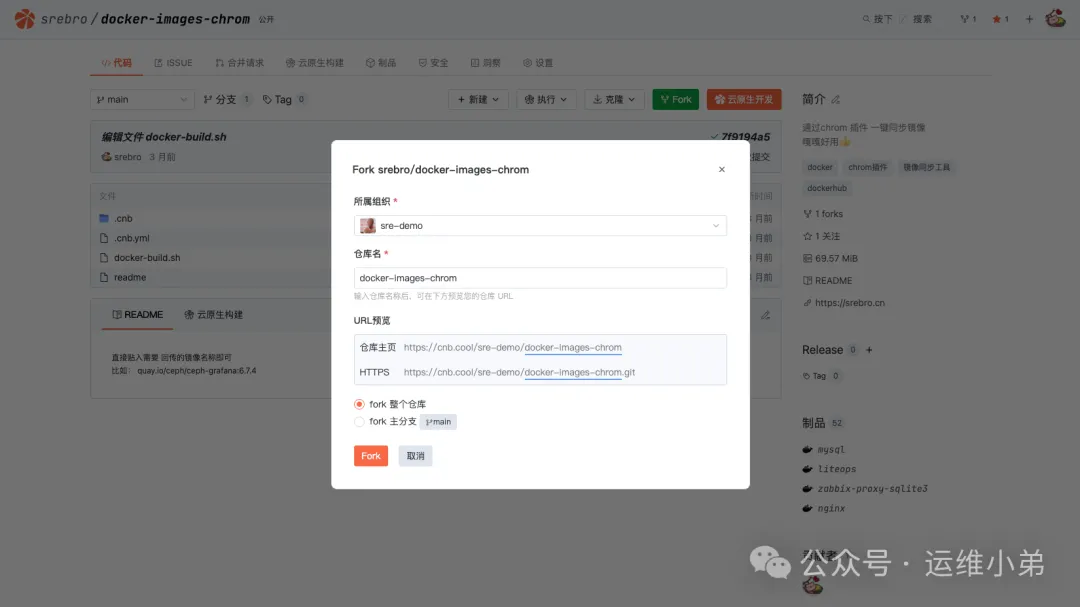Click the contributor avatar at bottom right
Viewport: 1080px width, 607px height.
(813, 586)
